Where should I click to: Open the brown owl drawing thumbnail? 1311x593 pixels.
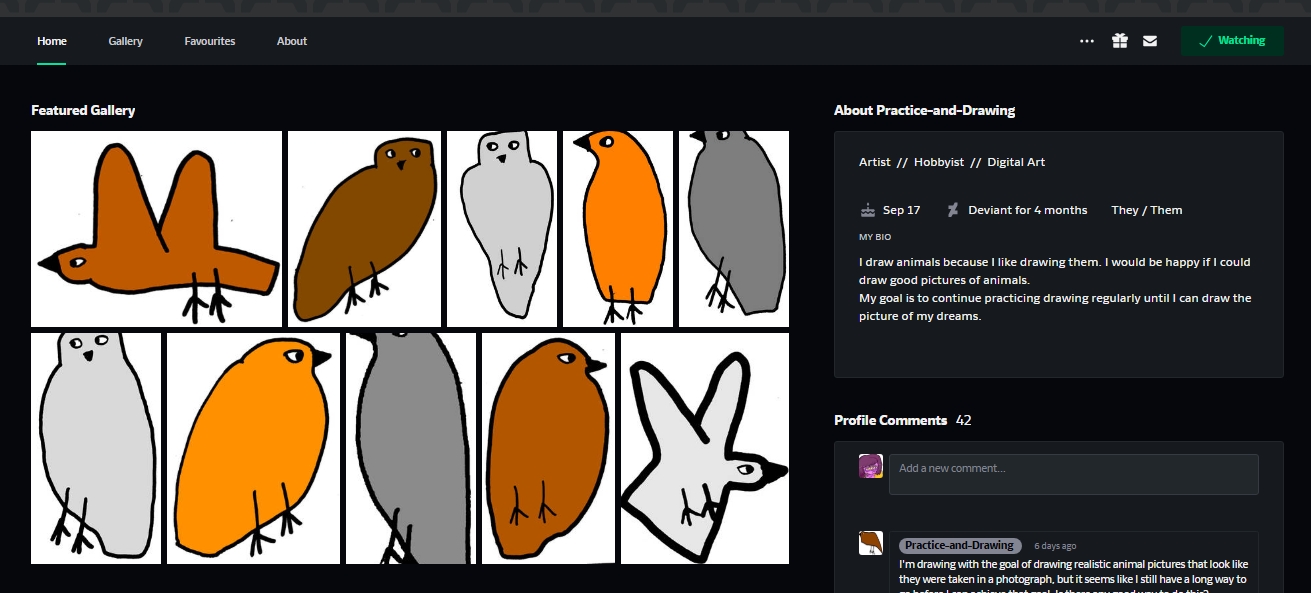[364, 229]
